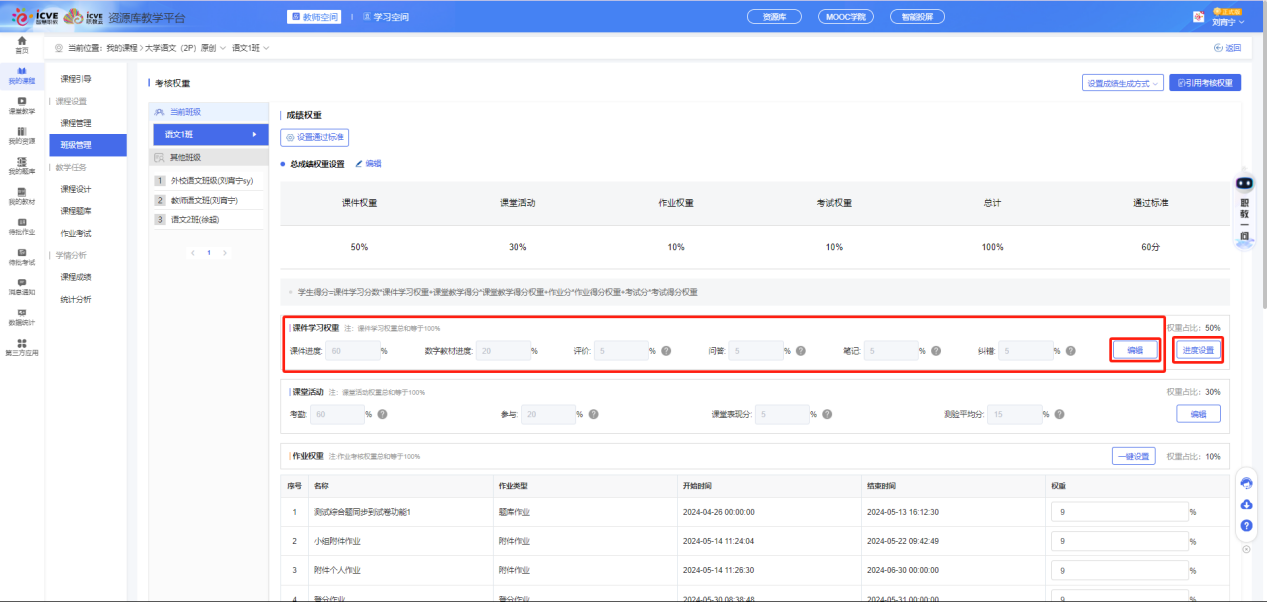Image resolution: width=1267 pixels, height=602 pixels.
Task: Select 外校语文班级(刘青宇sy) in other classes list
Action: (x=211, y=181)
